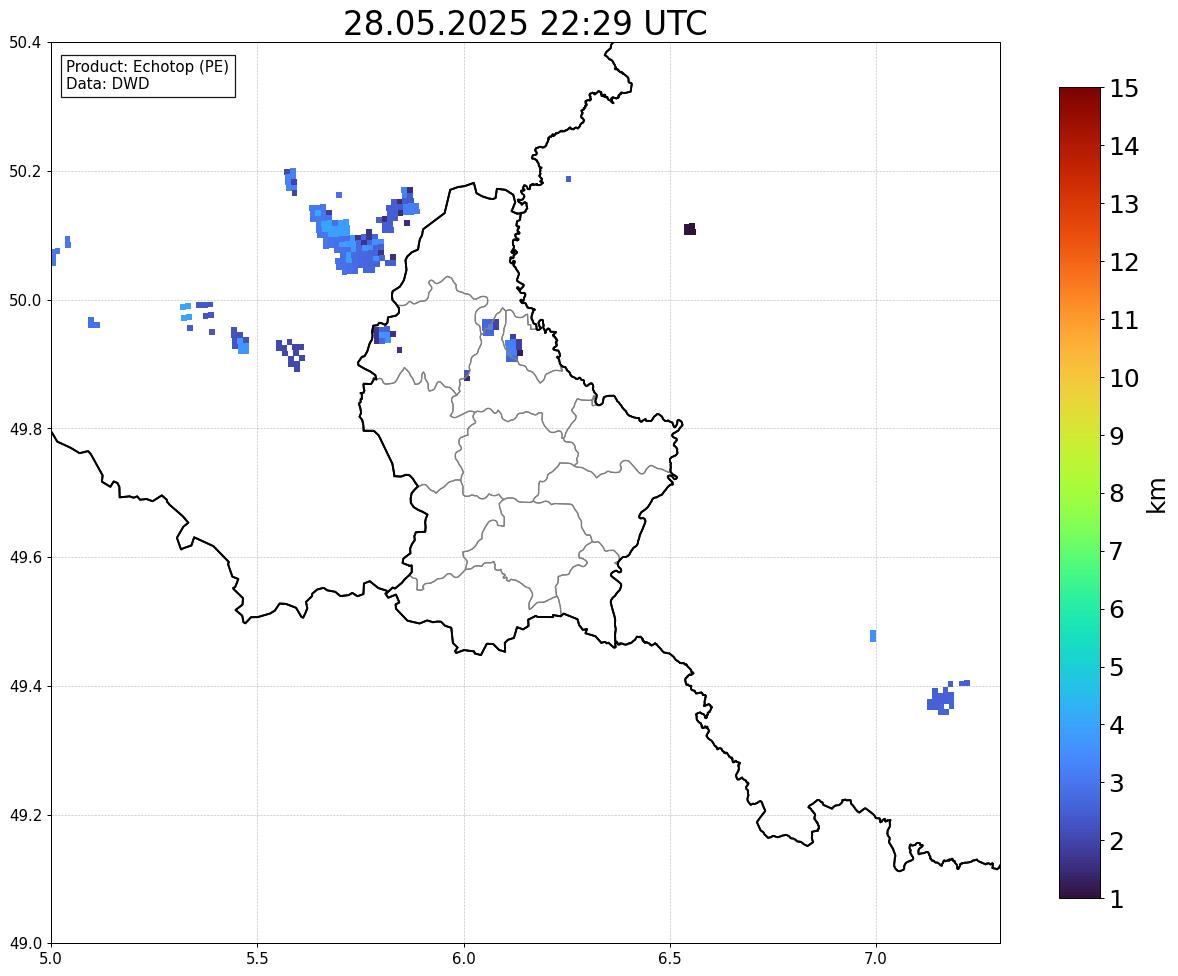The width and height of the screenshot is (1178, 976).
Task: Click the 'Data: DWD' legend line
Action: click(107, 83)
